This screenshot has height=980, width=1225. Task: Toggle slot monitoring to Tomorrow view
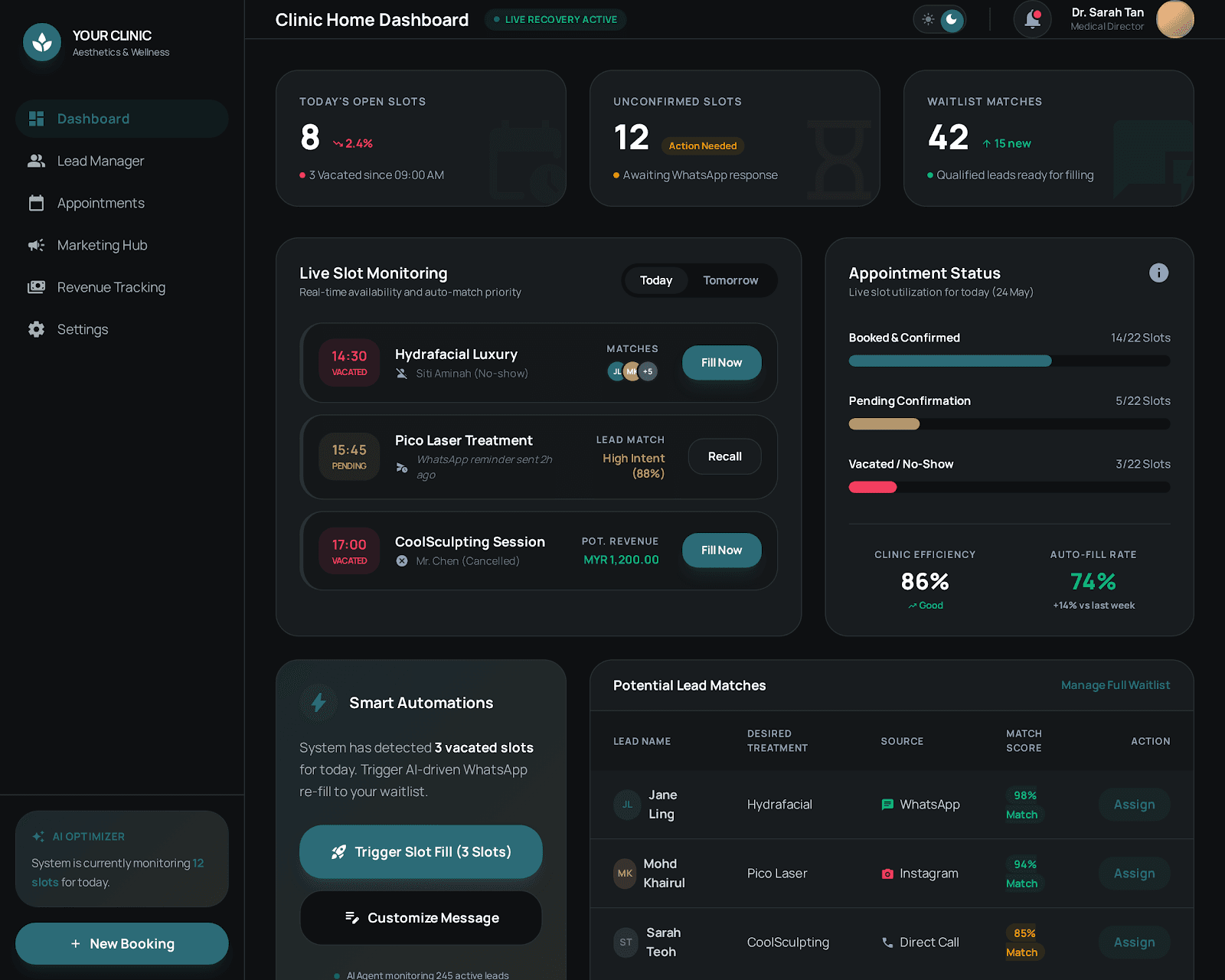(730, 280)
